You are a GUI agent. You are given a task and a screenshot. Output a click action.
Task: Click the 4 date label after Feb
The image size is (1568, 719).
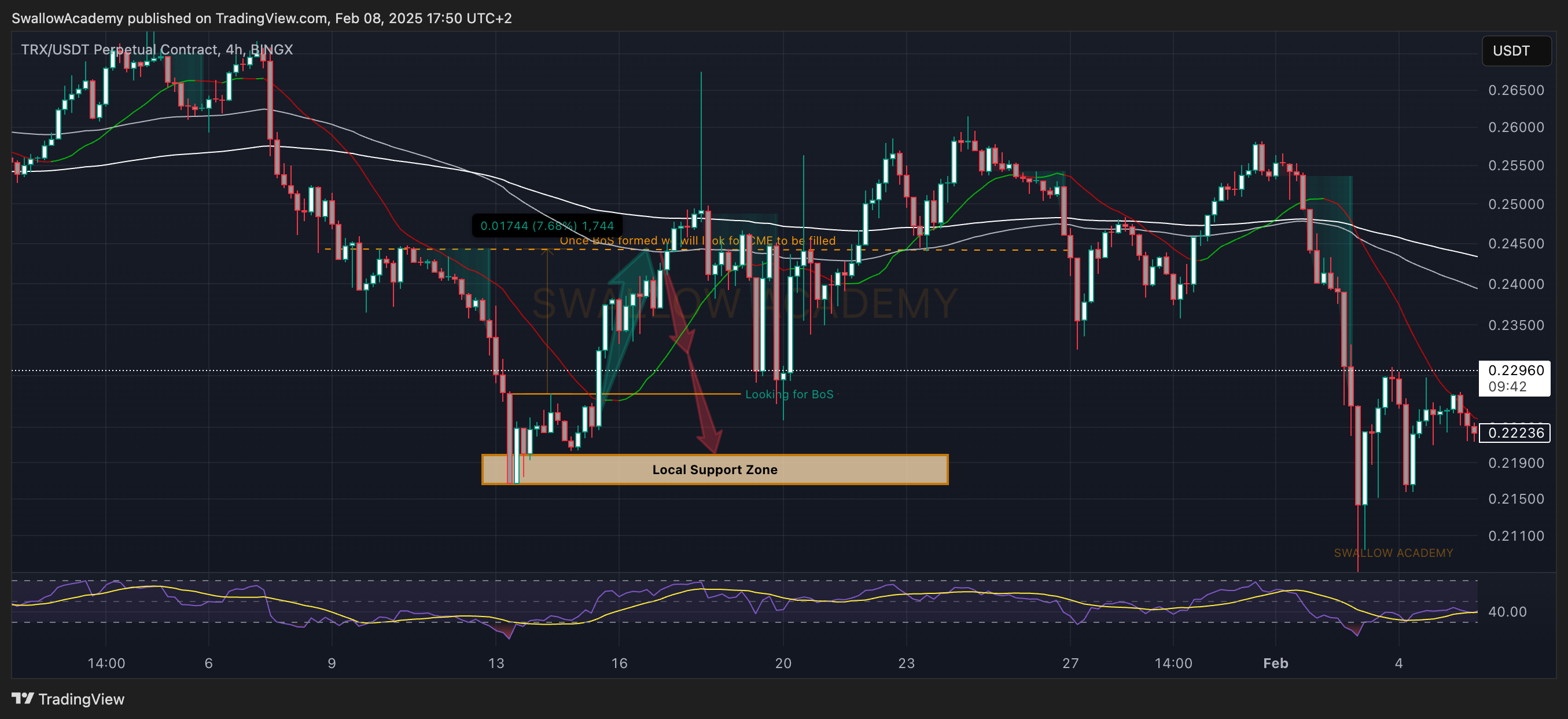(x=1399, y=663)
